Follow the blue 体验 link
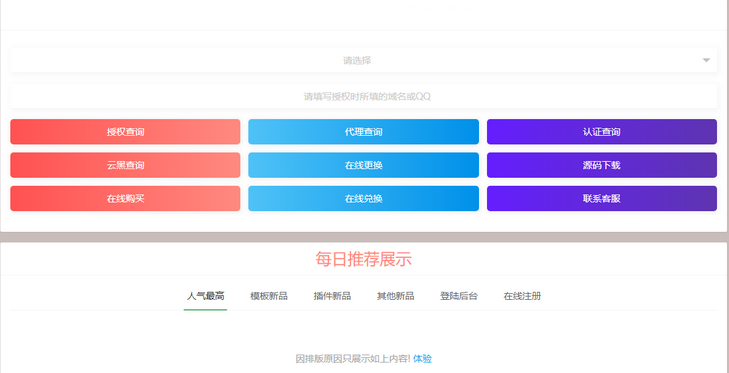 click(422, 359)
